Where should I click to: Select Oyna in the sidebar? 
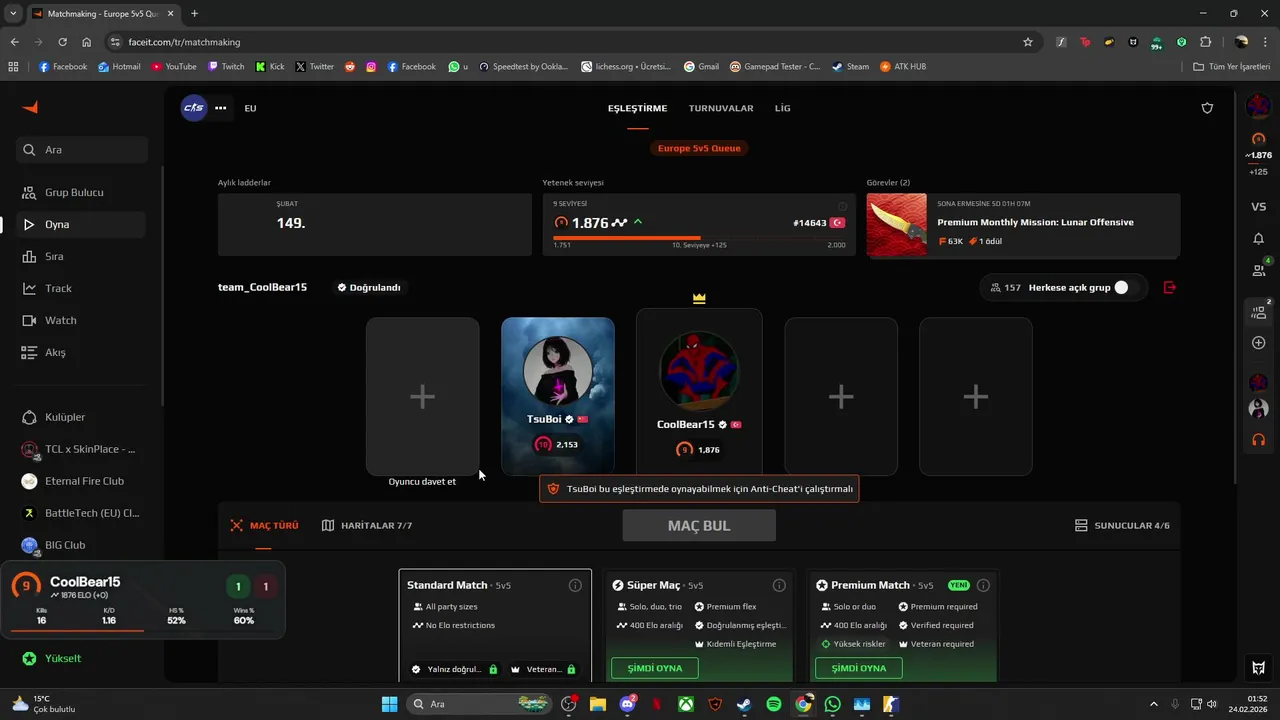coord(82,224)
